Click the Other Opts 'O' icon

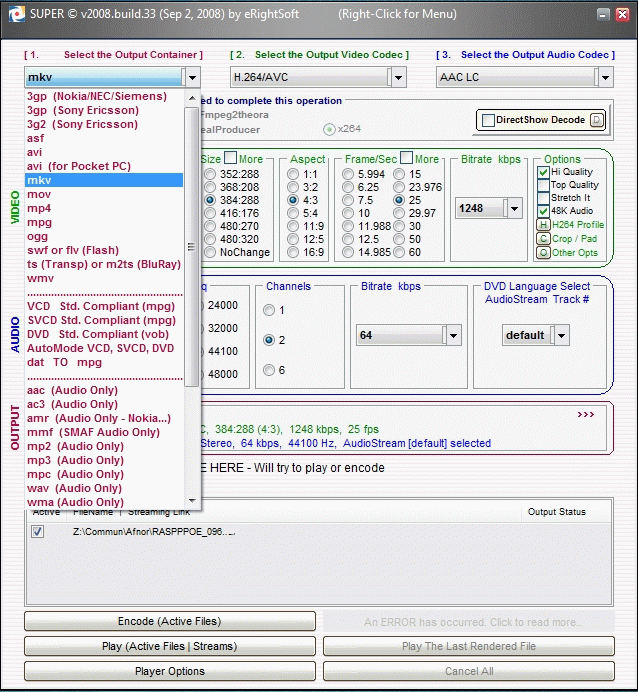pyautogui.click(x=543, y=253)
